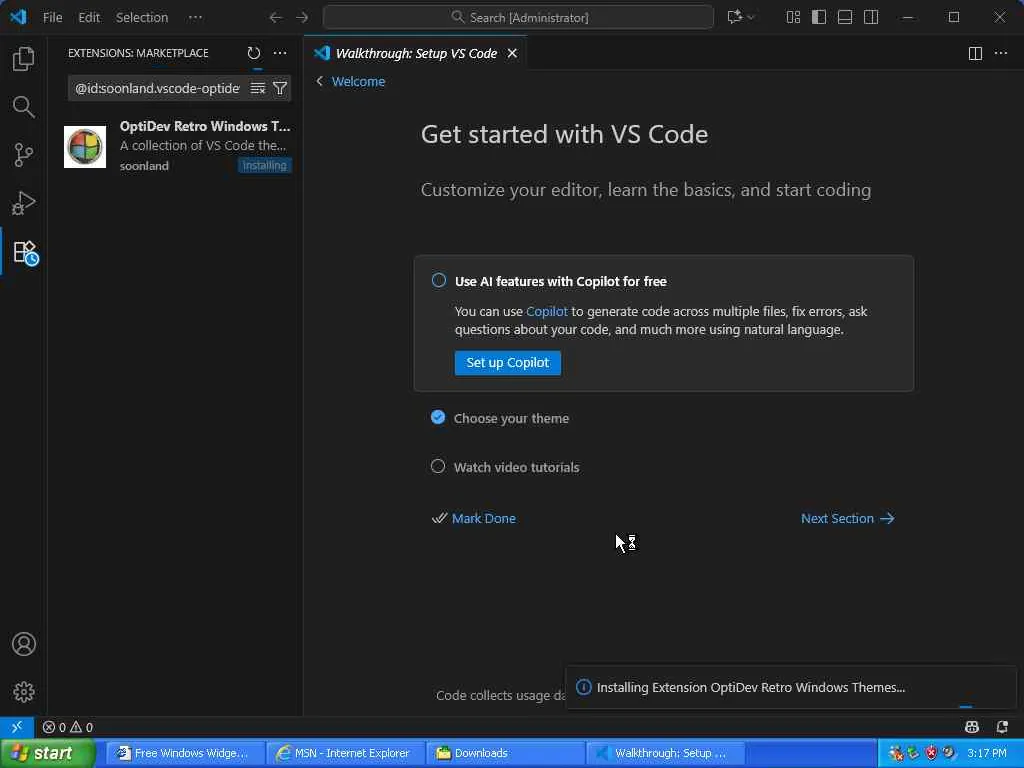Open the Selection menu

tap(142, 18)
